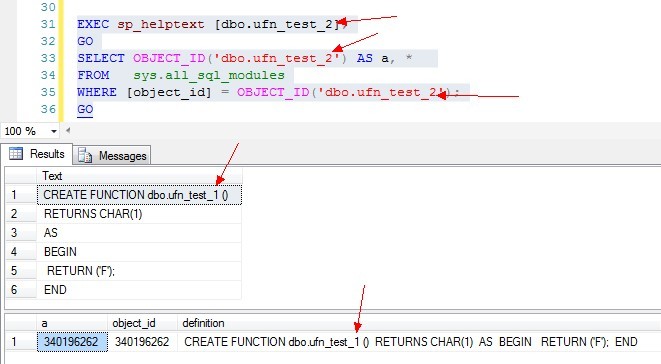Place cursor on line 31 EXEC statement
The width and height of the screenshot is (661, 364).
pyautogui.click(x=211, y=24)
